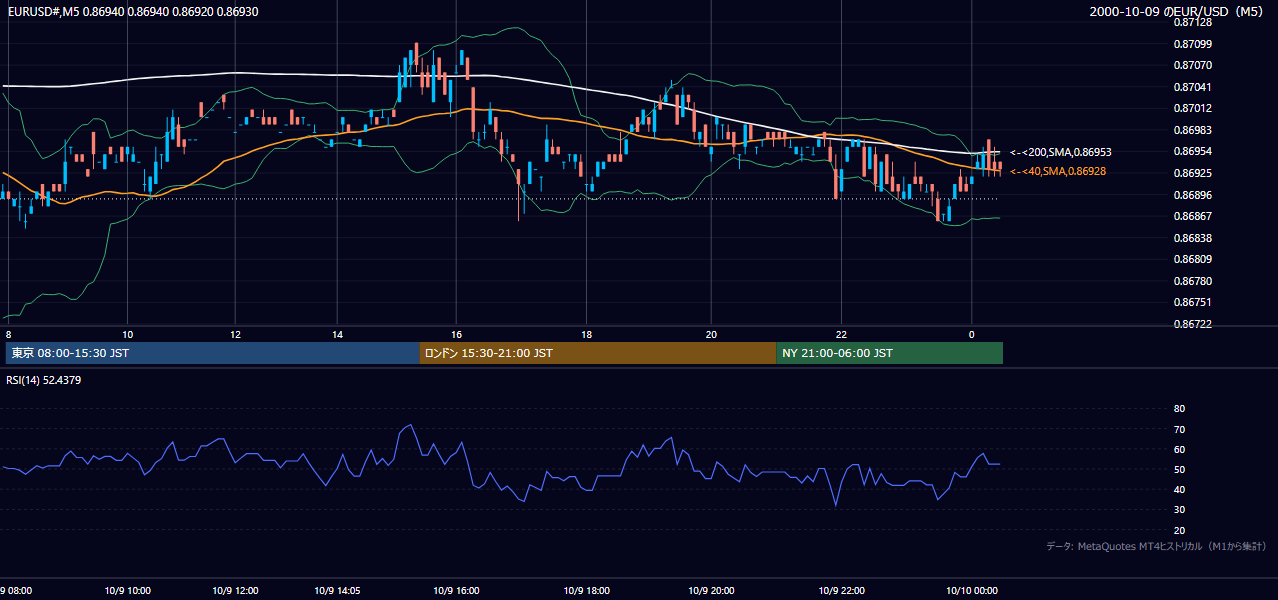
Task: Click the 0.86954 price axis label
Action: pos(1192,151)
